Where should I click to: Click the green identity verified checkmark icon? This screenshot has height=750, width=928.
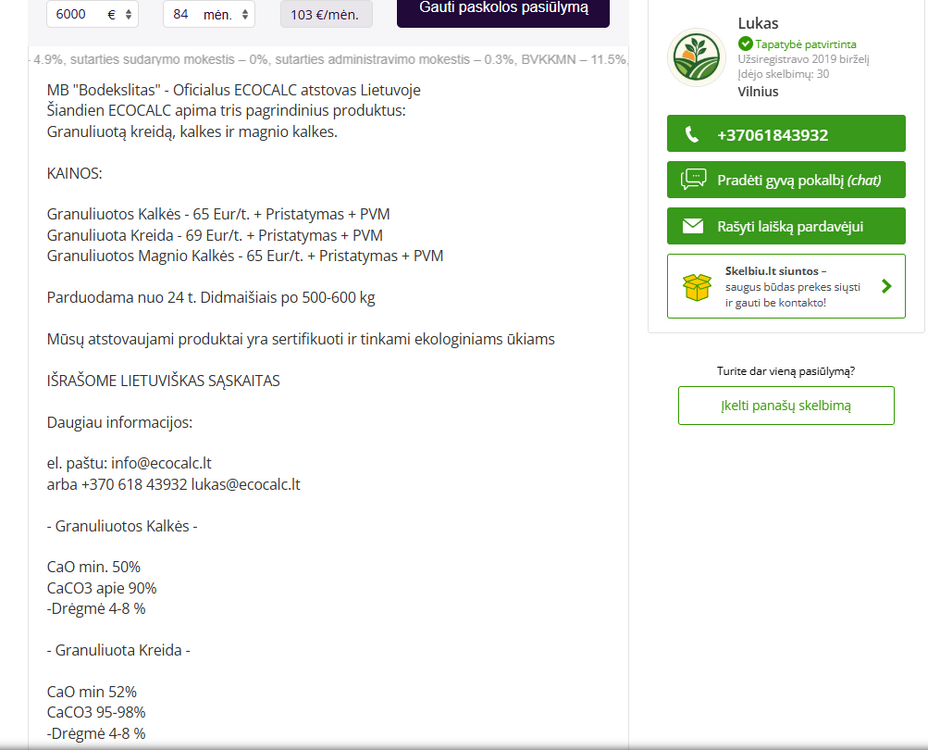pyautogui.click(x=745, y=44)
